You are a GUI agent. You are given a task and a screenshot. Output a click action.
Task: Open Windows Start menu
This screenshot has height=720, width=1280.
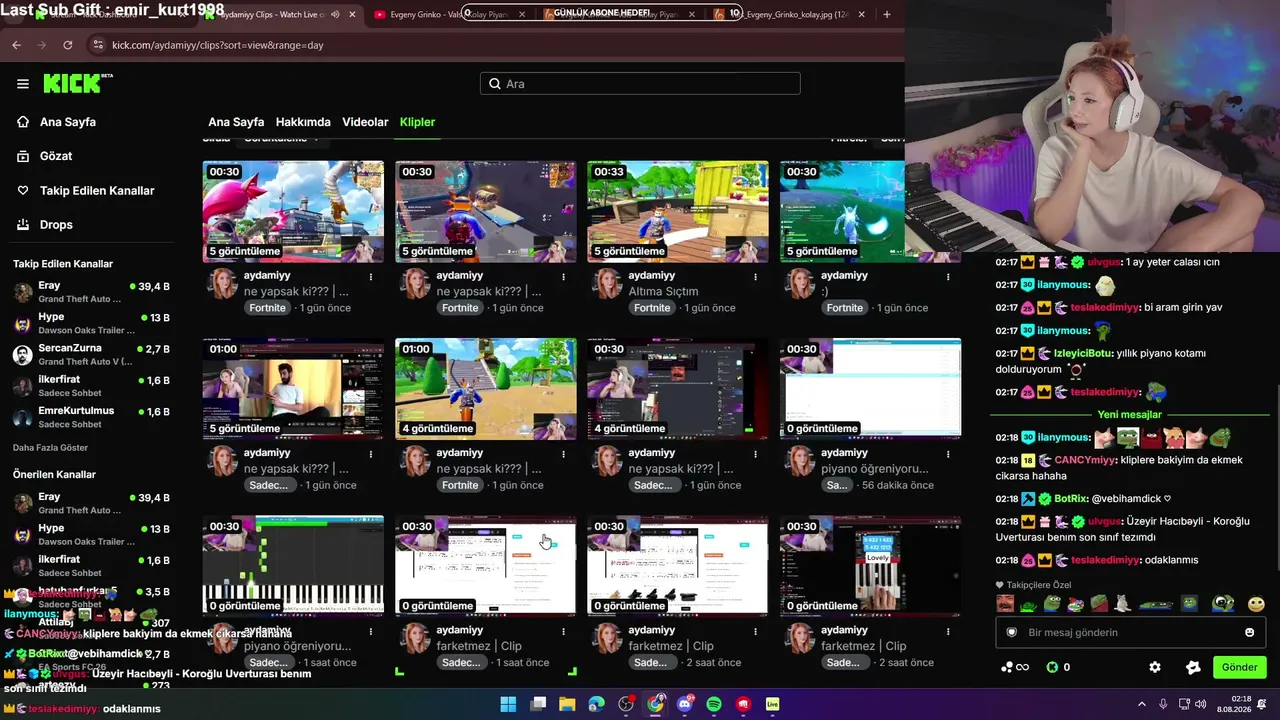pyautogui.click(x=508, y=704)
